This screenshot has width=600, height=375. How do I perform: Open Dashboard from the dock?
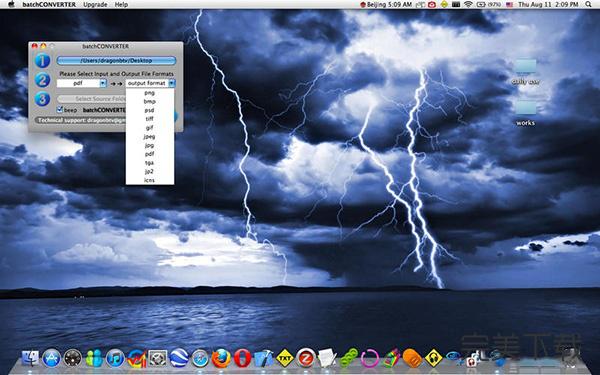pos(73,359)
